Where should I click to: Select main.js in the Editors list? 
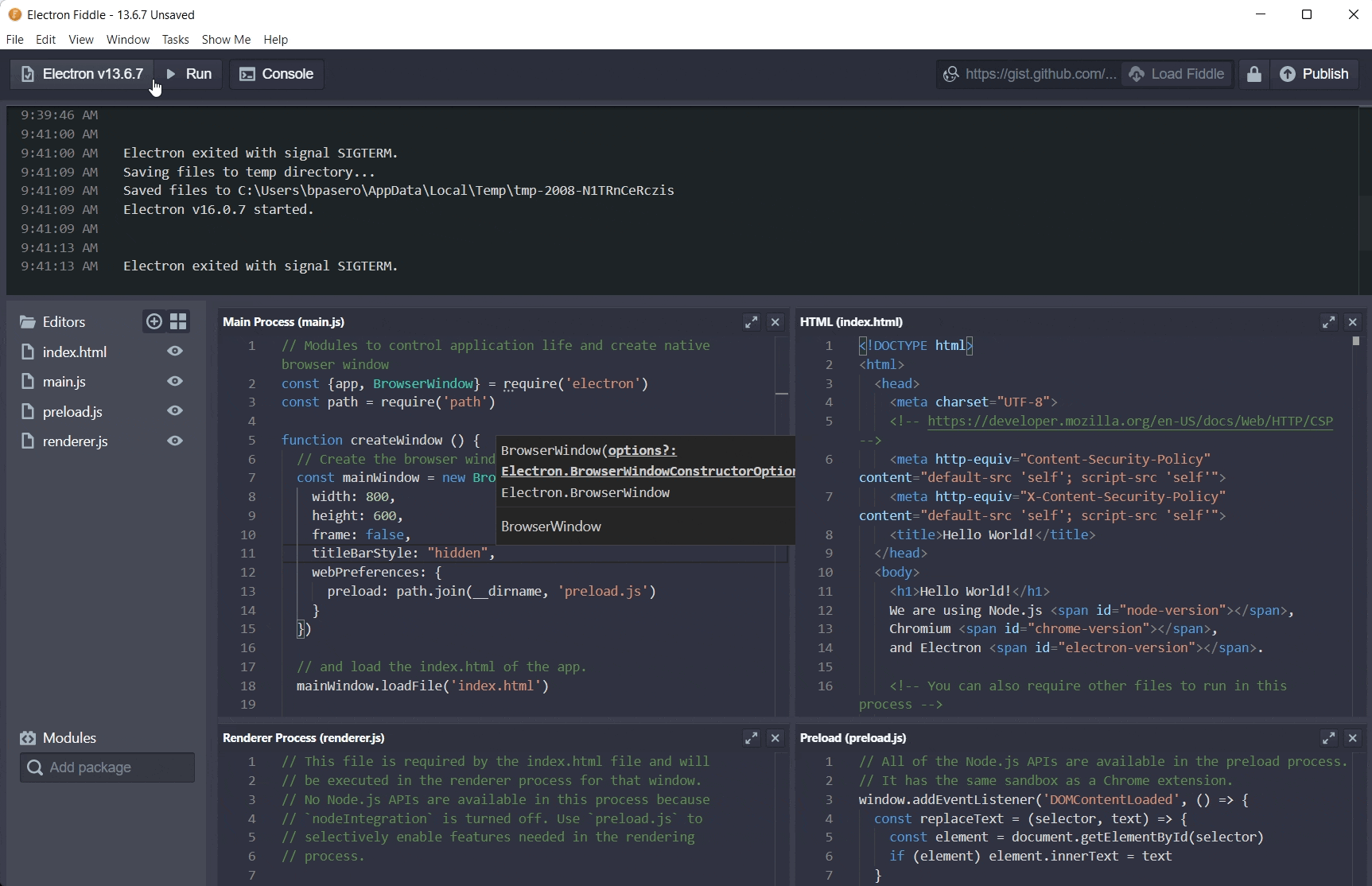click(64, 382)
